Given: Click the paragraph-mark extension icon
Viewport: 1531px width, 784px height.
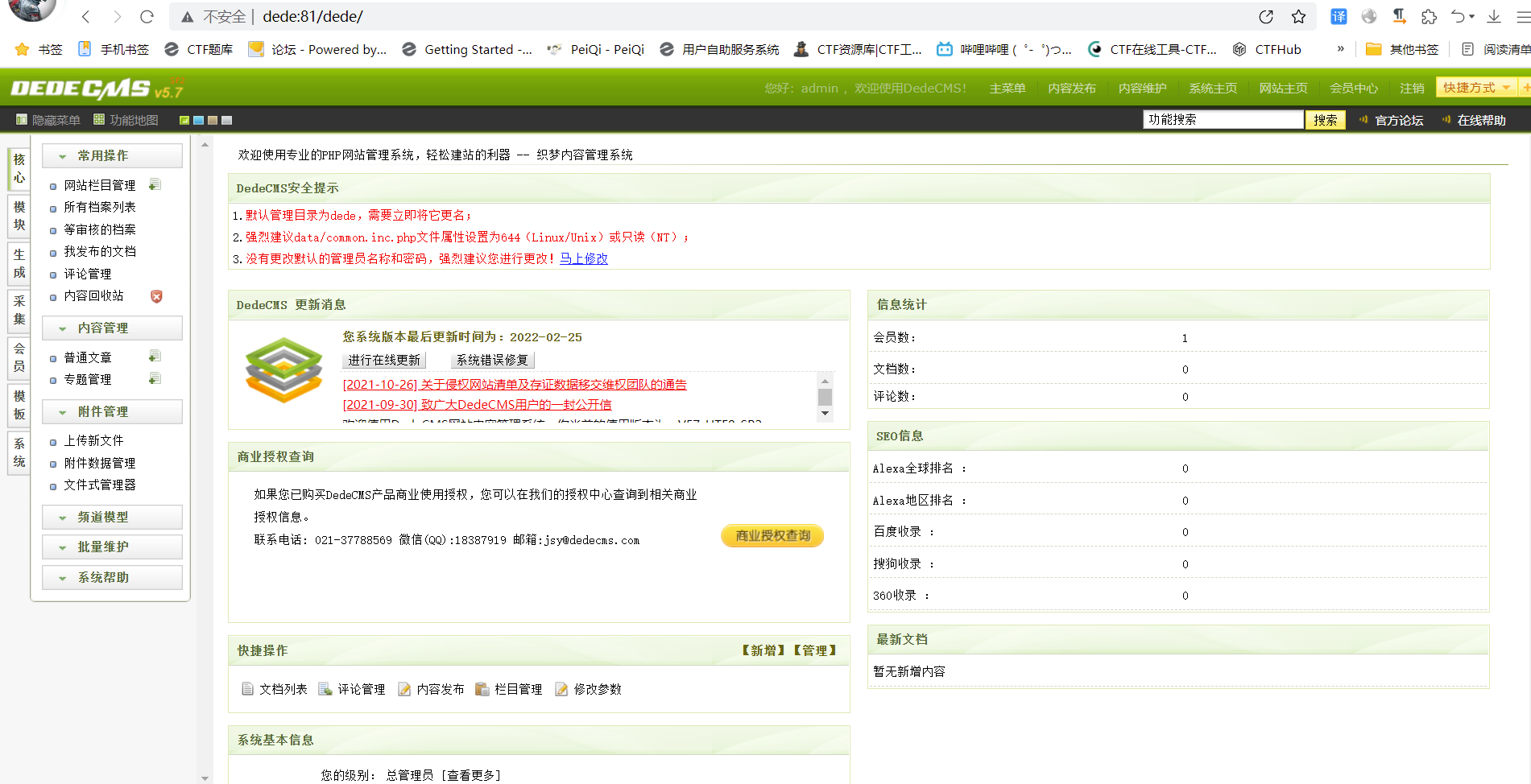Looking at the screenshot, I should pos(1400,16).
